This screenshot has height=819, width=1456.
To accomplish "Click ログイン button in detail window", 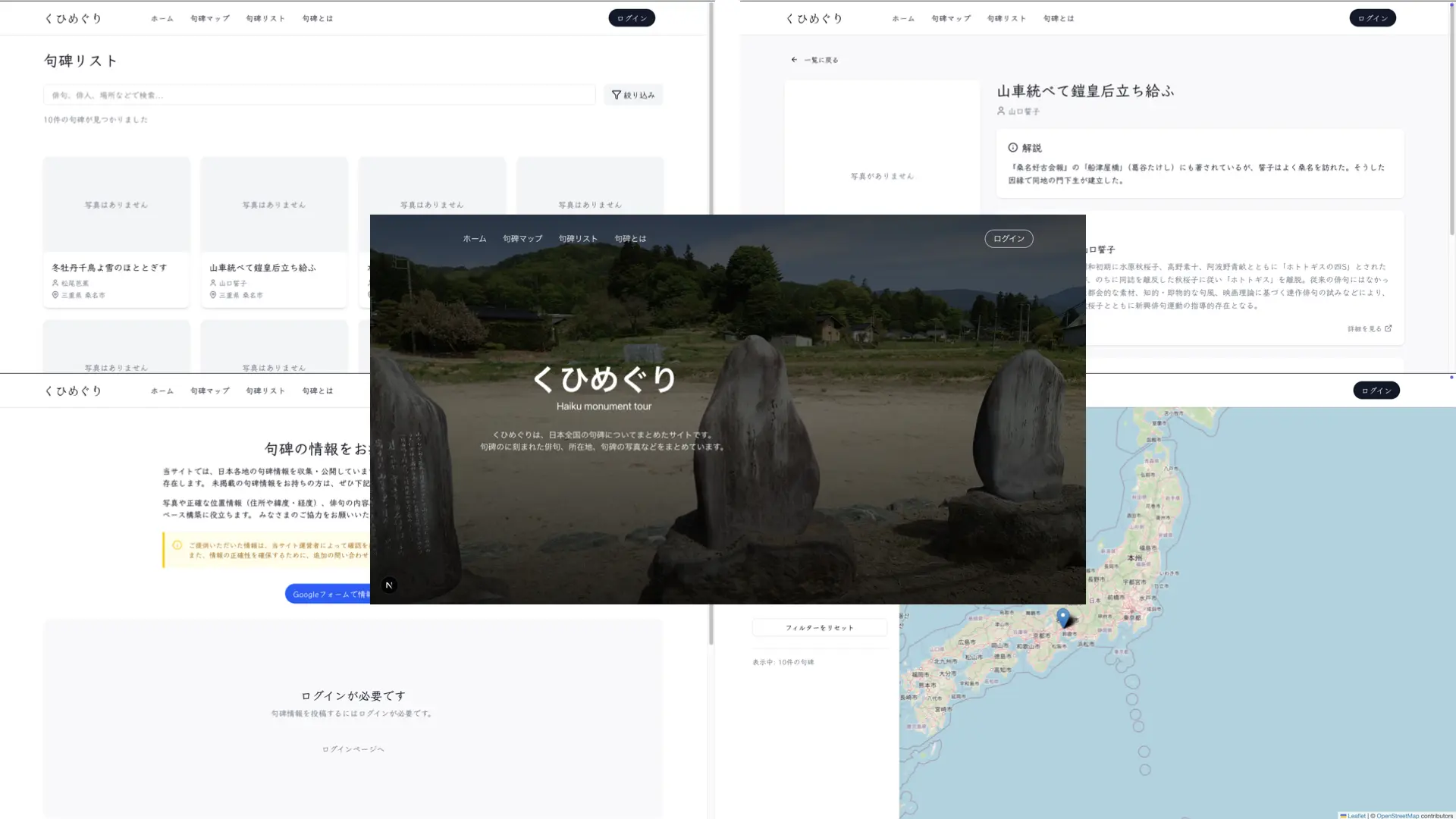I will point(1373,18).
